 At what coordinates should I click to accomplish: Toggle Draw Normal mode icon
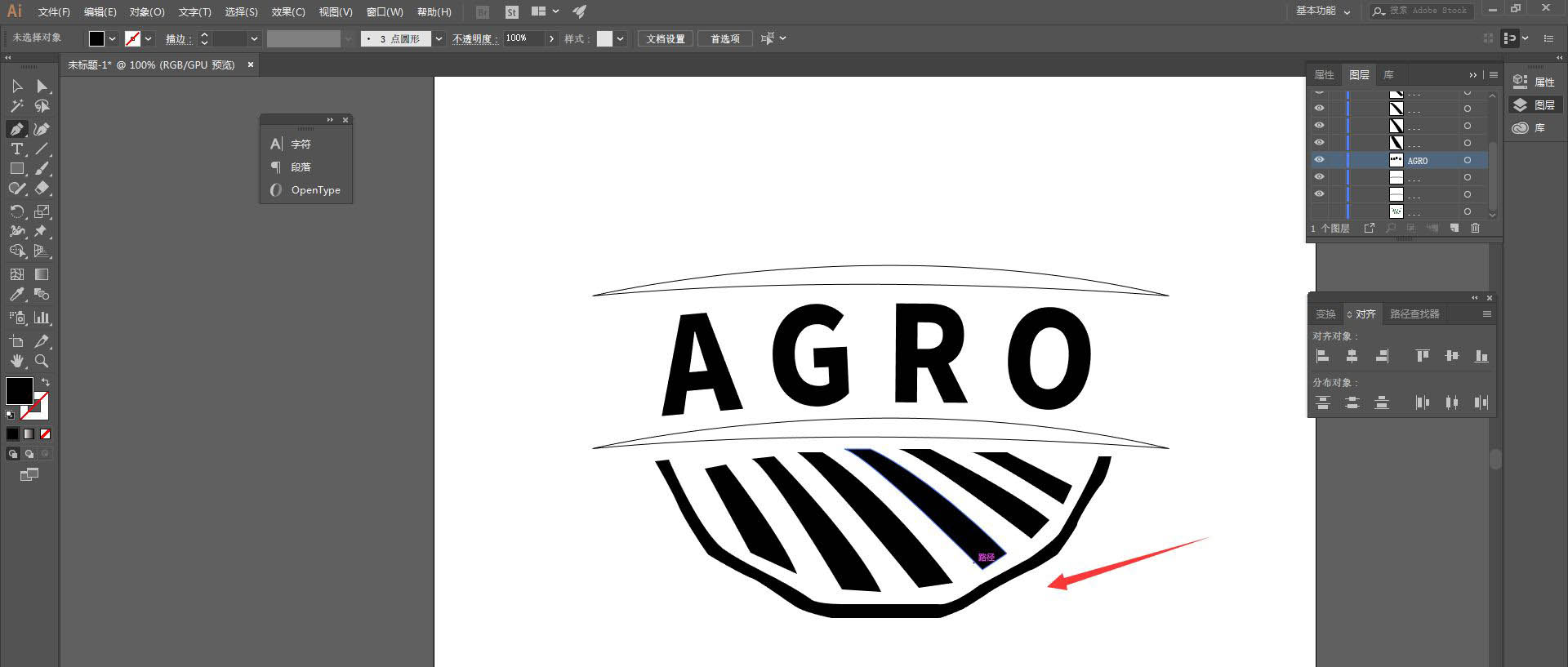coord(13,453)
